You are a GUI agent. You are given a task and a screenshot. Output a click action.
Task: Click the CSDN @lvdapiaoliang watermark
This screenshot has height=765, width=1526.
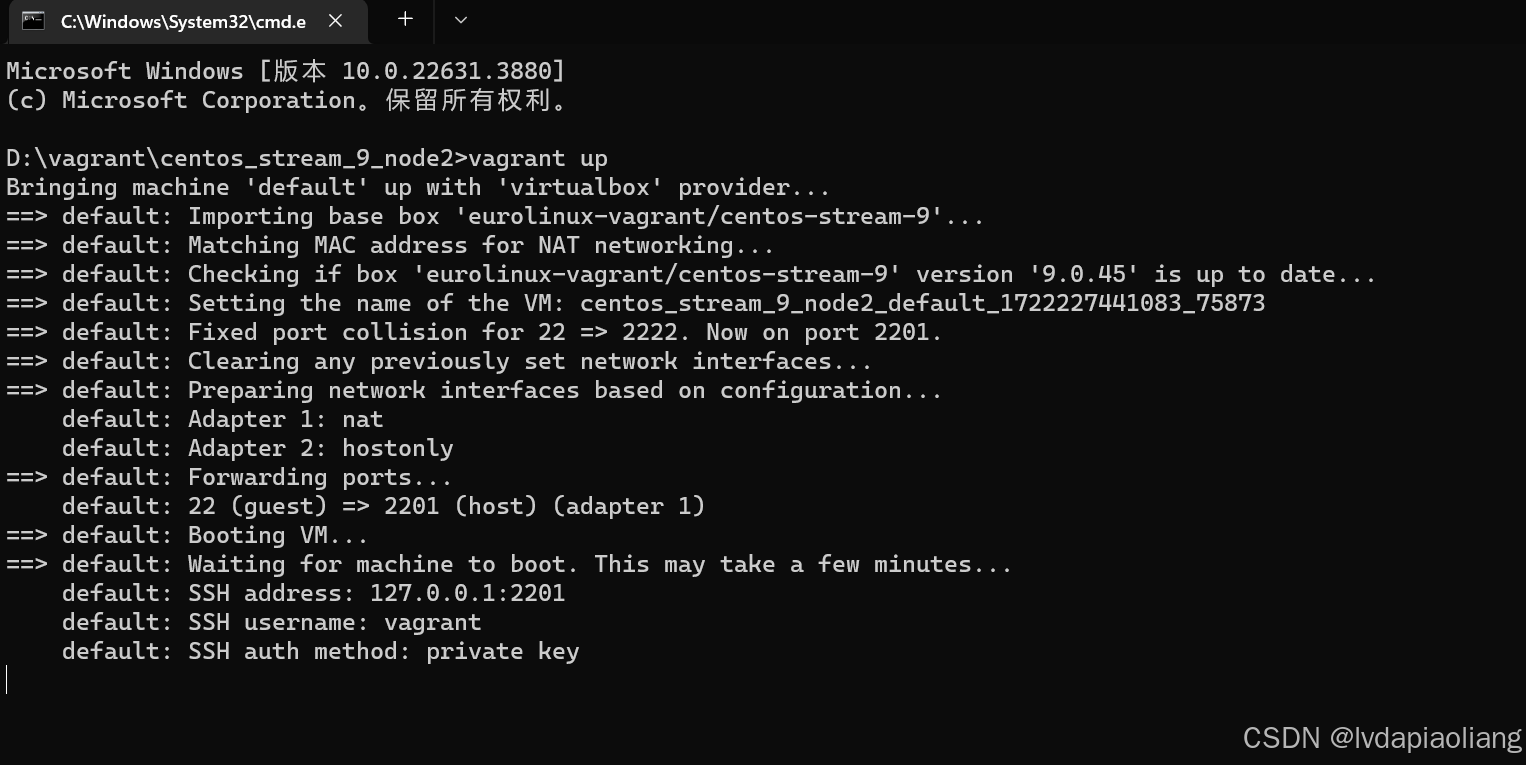click(1382, 738)
